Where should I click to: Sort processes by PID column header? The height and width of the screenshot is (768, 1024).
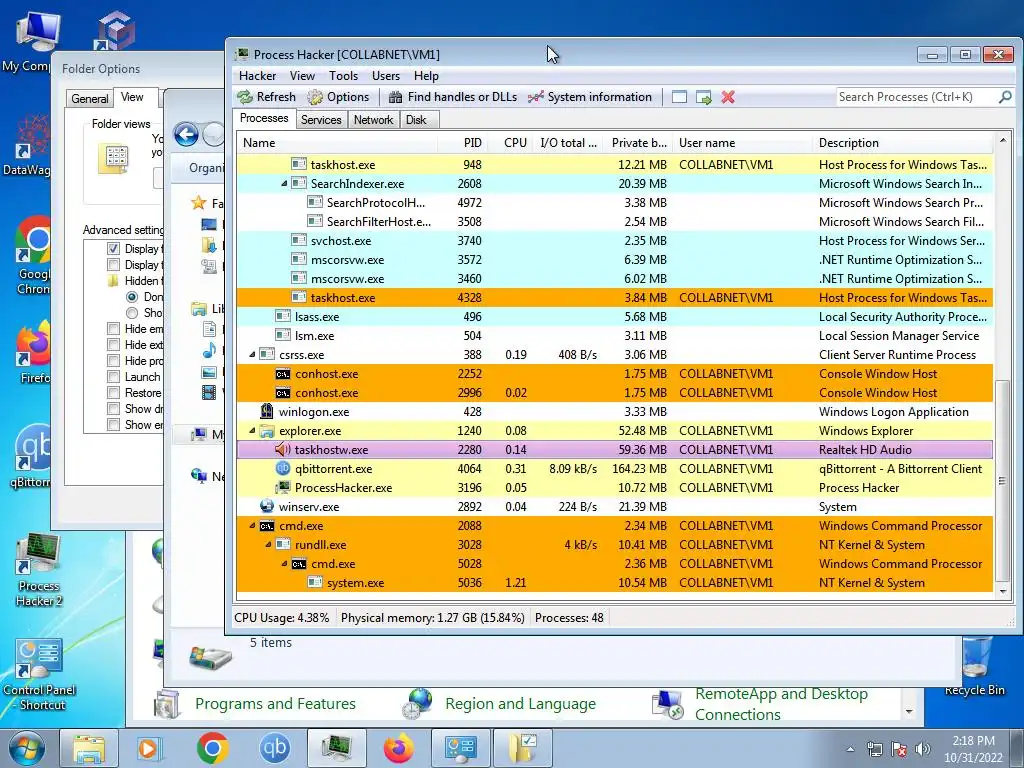point(472,142)
